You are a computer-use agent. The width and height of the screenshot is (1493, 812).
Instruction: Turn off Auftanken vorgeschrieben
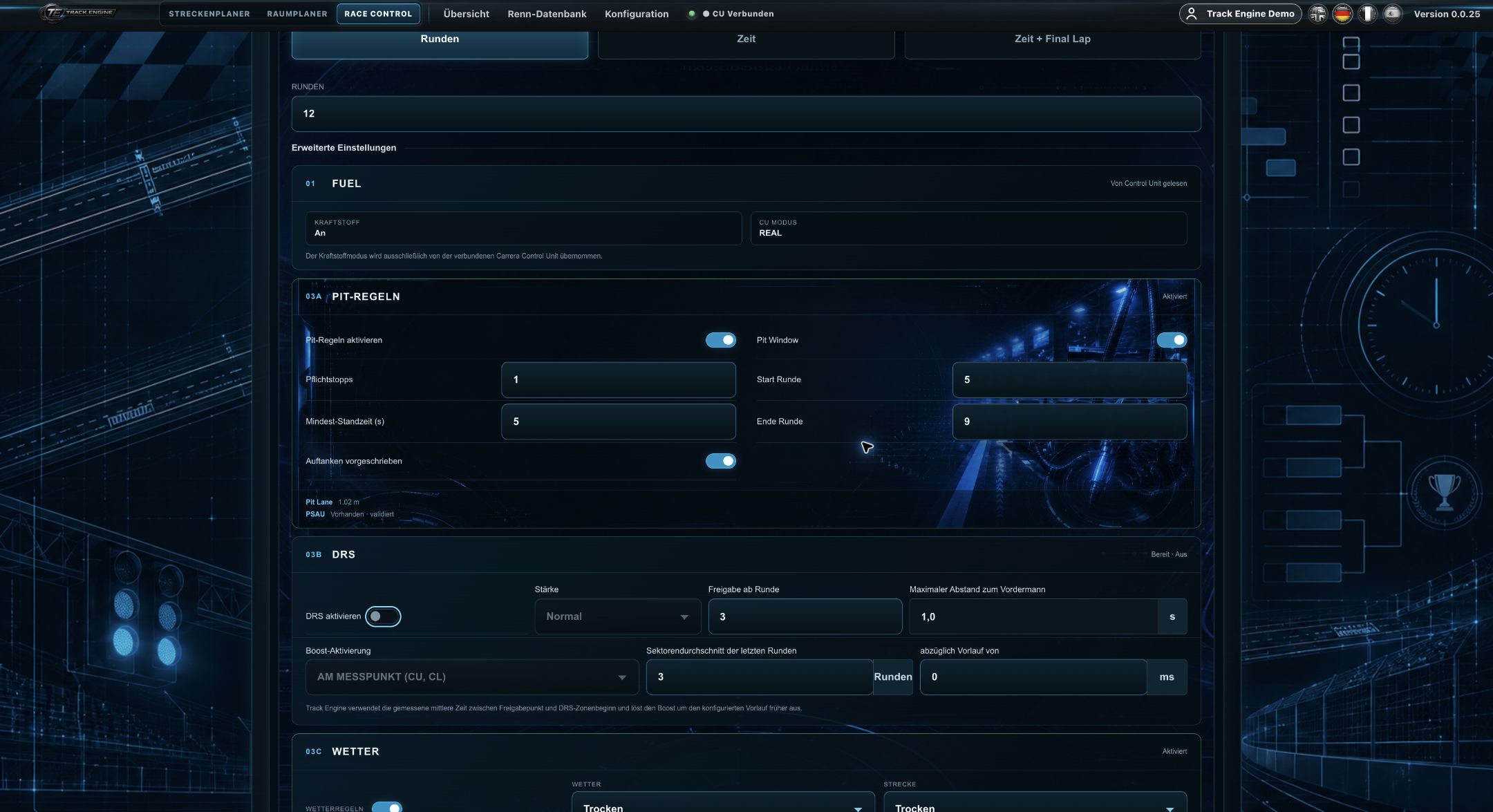pos(720,461)
